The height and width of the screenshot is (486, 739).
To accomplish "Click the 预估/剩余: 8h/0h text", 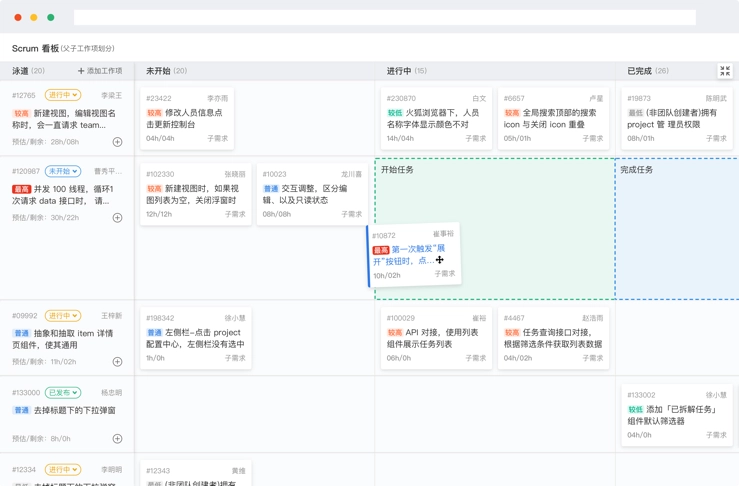I will pos(41,438).
